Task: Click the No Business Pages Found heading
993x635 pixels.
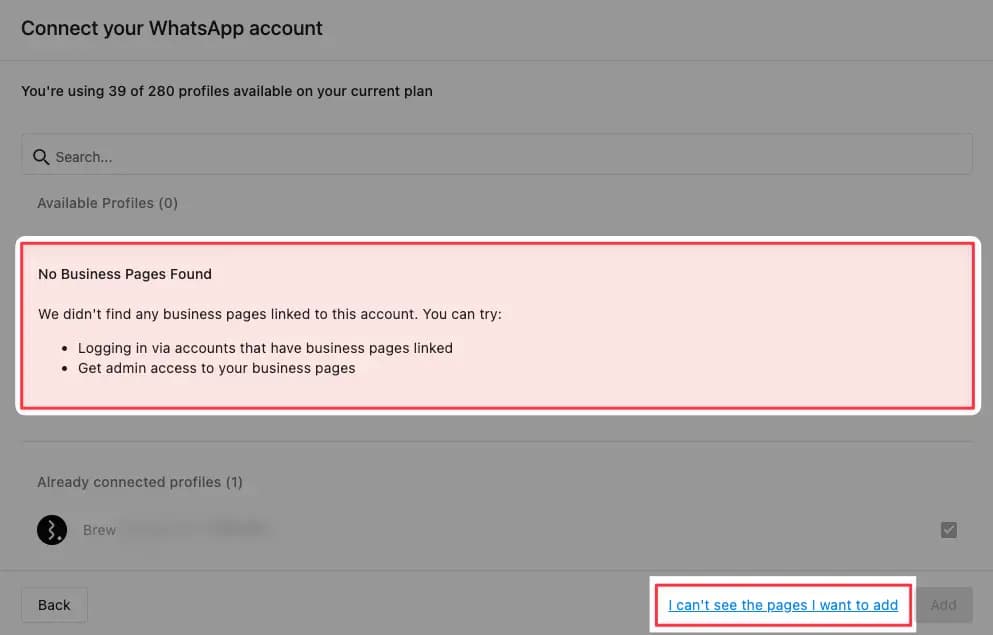Action: [x=125, y=273]
